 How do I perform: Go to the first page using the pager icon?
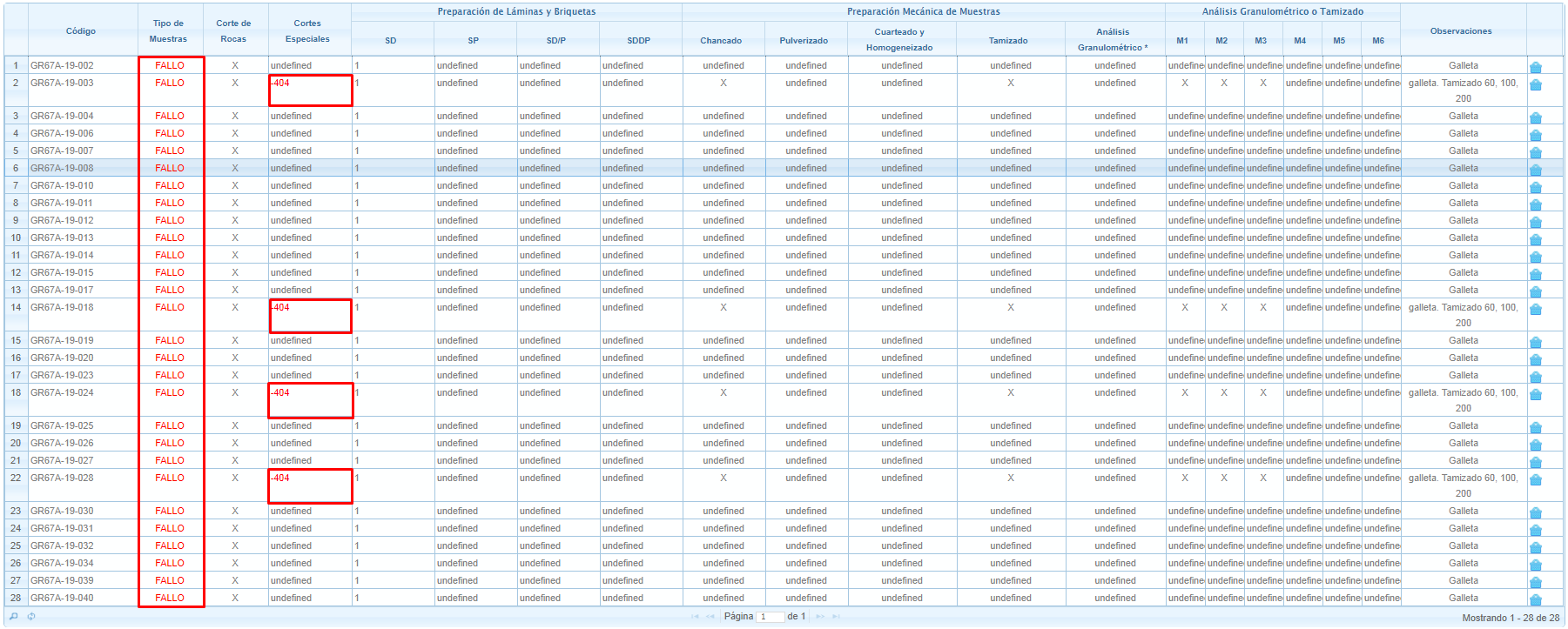(695, 617)
